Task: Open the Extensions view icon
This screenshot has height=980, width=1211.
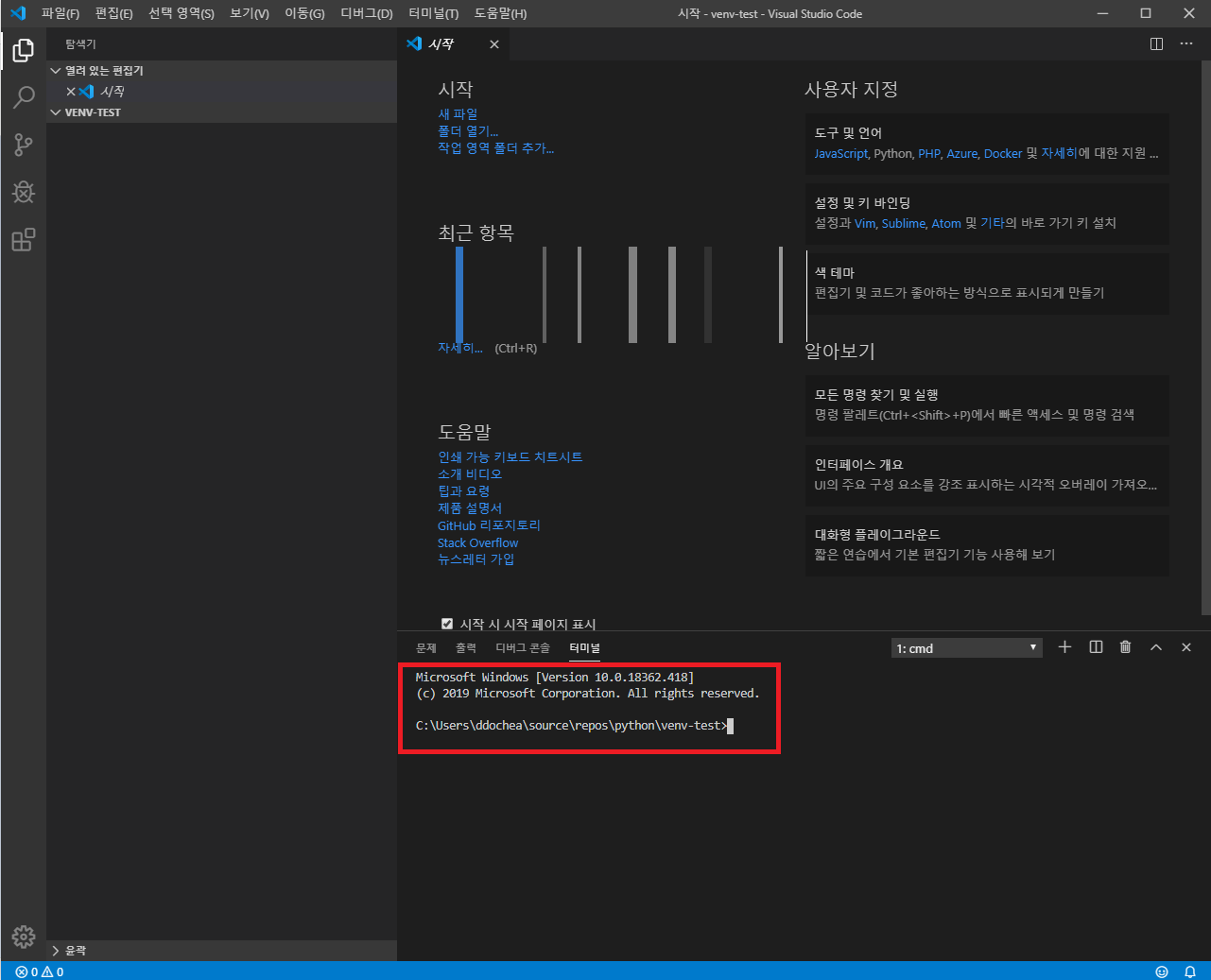Action: [x=24, y=240]
